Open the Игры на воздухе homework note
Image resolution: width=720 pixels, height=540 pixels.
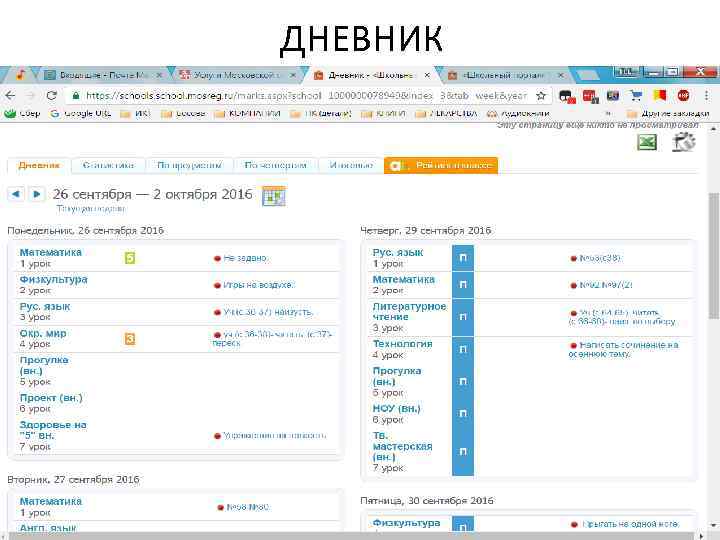(x=259, y=285)
